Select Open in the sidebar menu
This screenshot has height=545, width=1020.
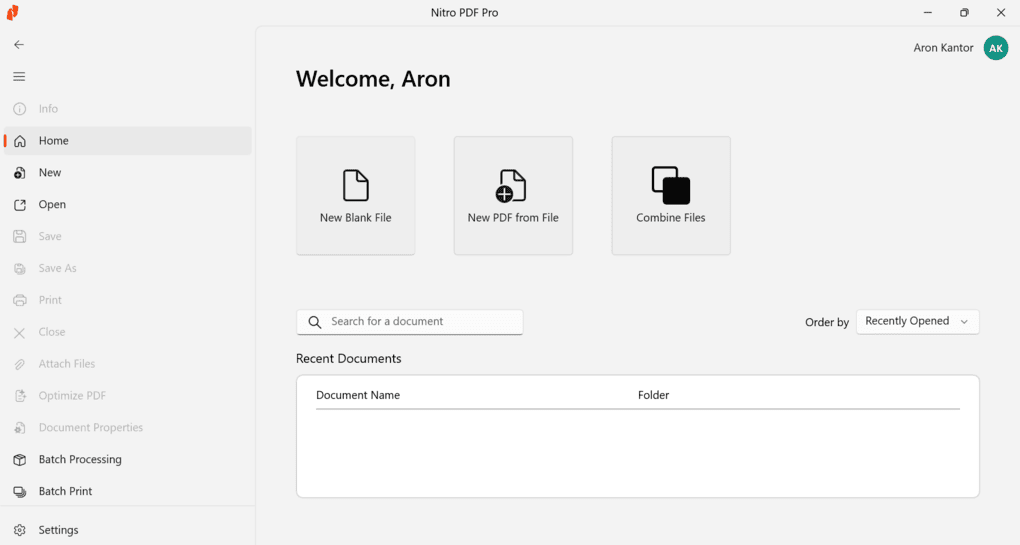[128, 204]
